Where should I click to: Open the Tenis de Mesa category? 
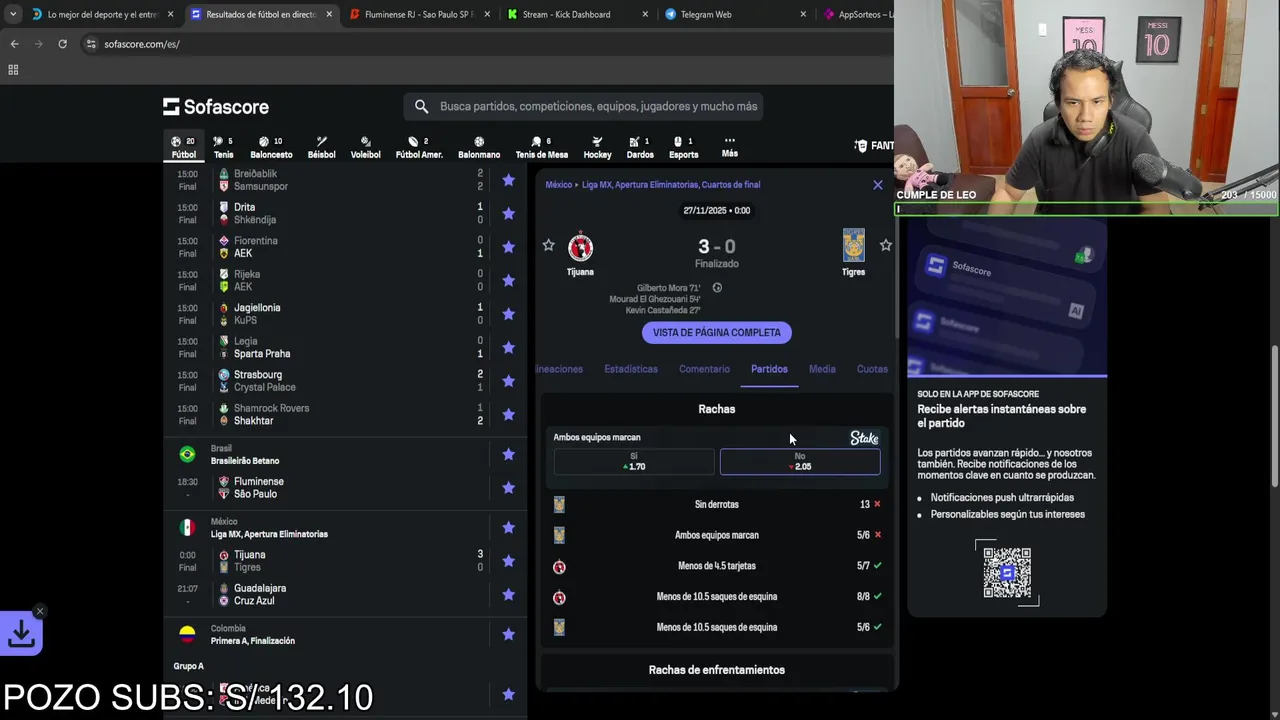tap(541, 147)
